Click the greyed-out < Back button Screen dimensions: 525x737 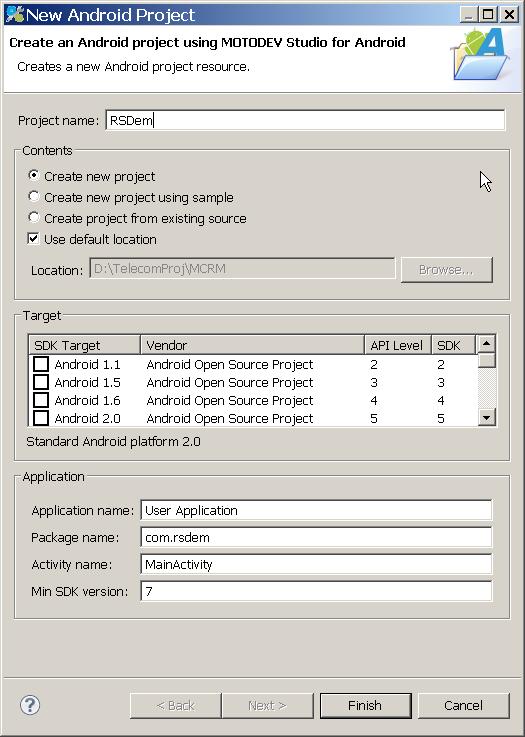point(175,706)
